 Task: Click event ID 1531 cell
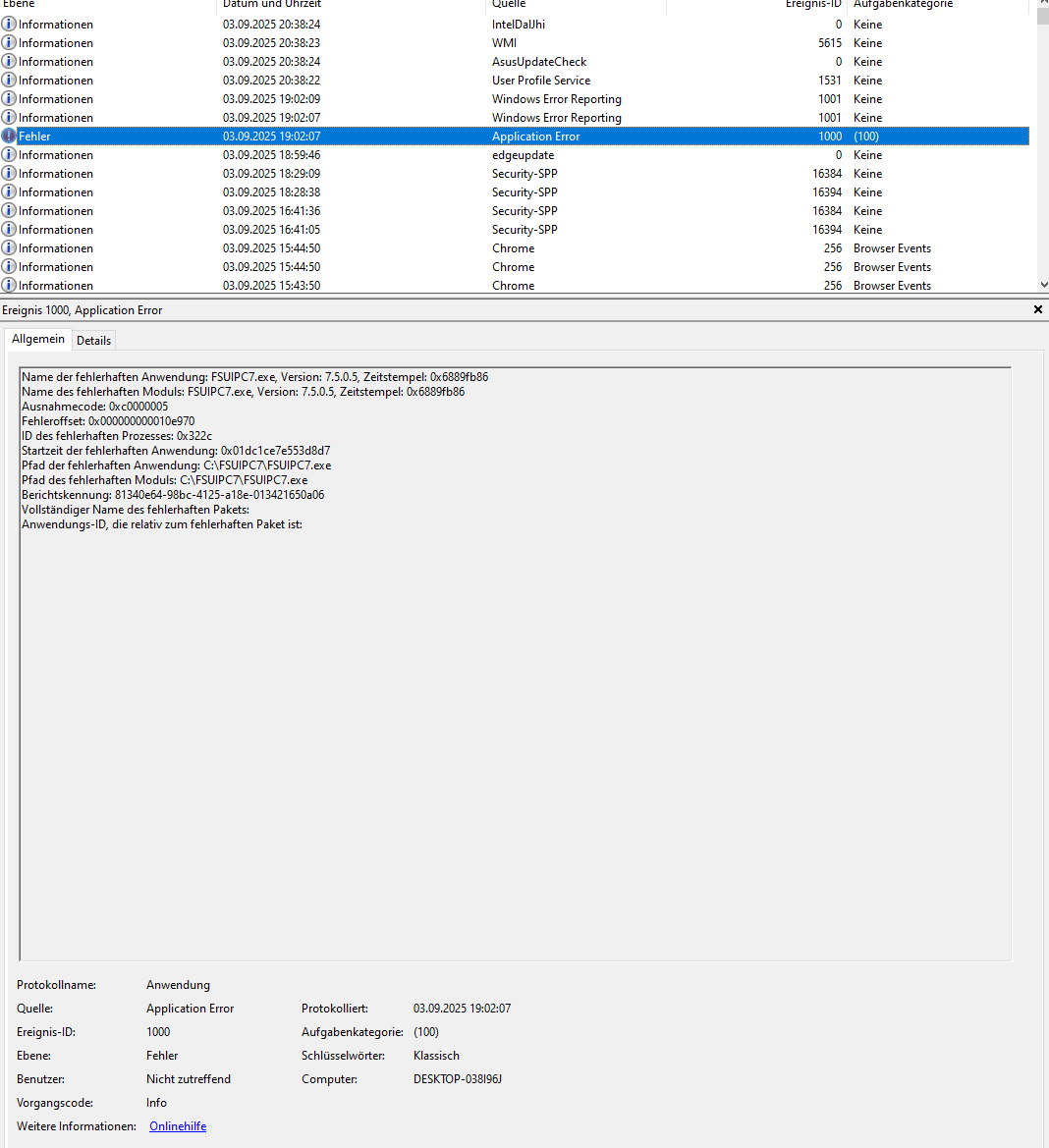coord(830,80)
